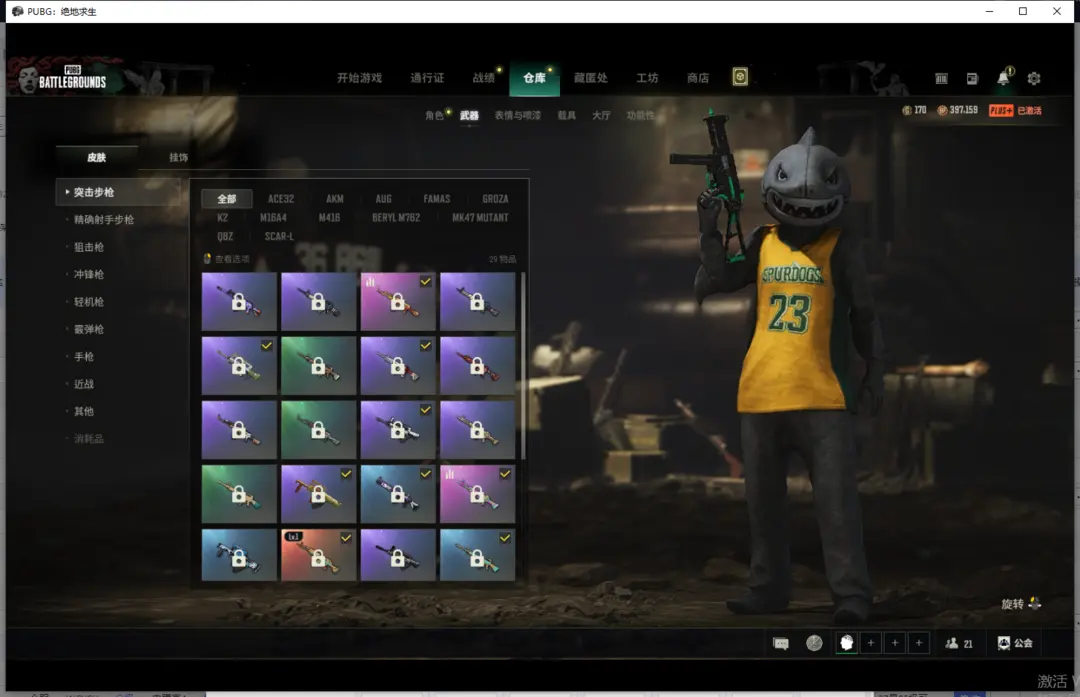
Task: Open the missions list icon in the top bar
Action: tap(941, 79)
